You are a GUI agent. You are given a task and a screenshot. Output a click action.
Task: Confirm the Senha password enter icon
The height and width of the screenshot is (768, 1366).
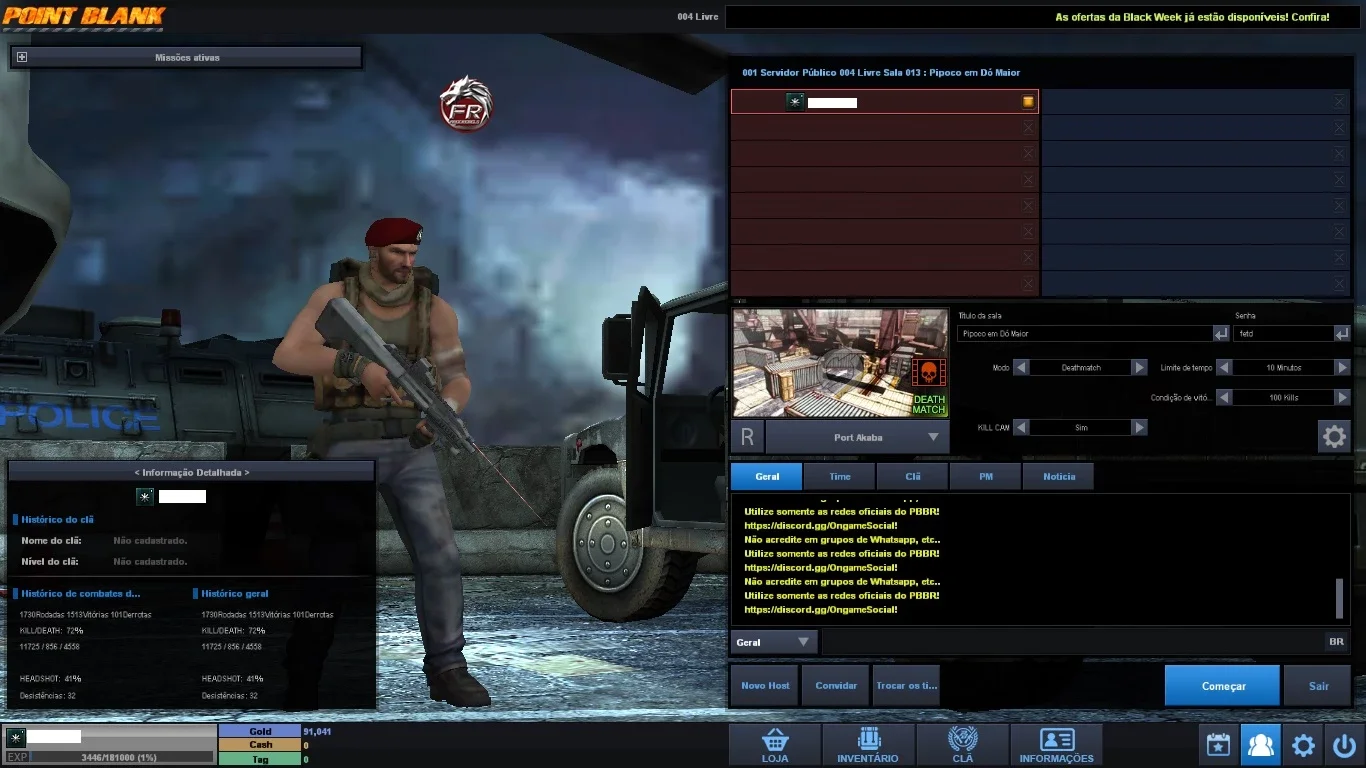[x=1342, y=333]
